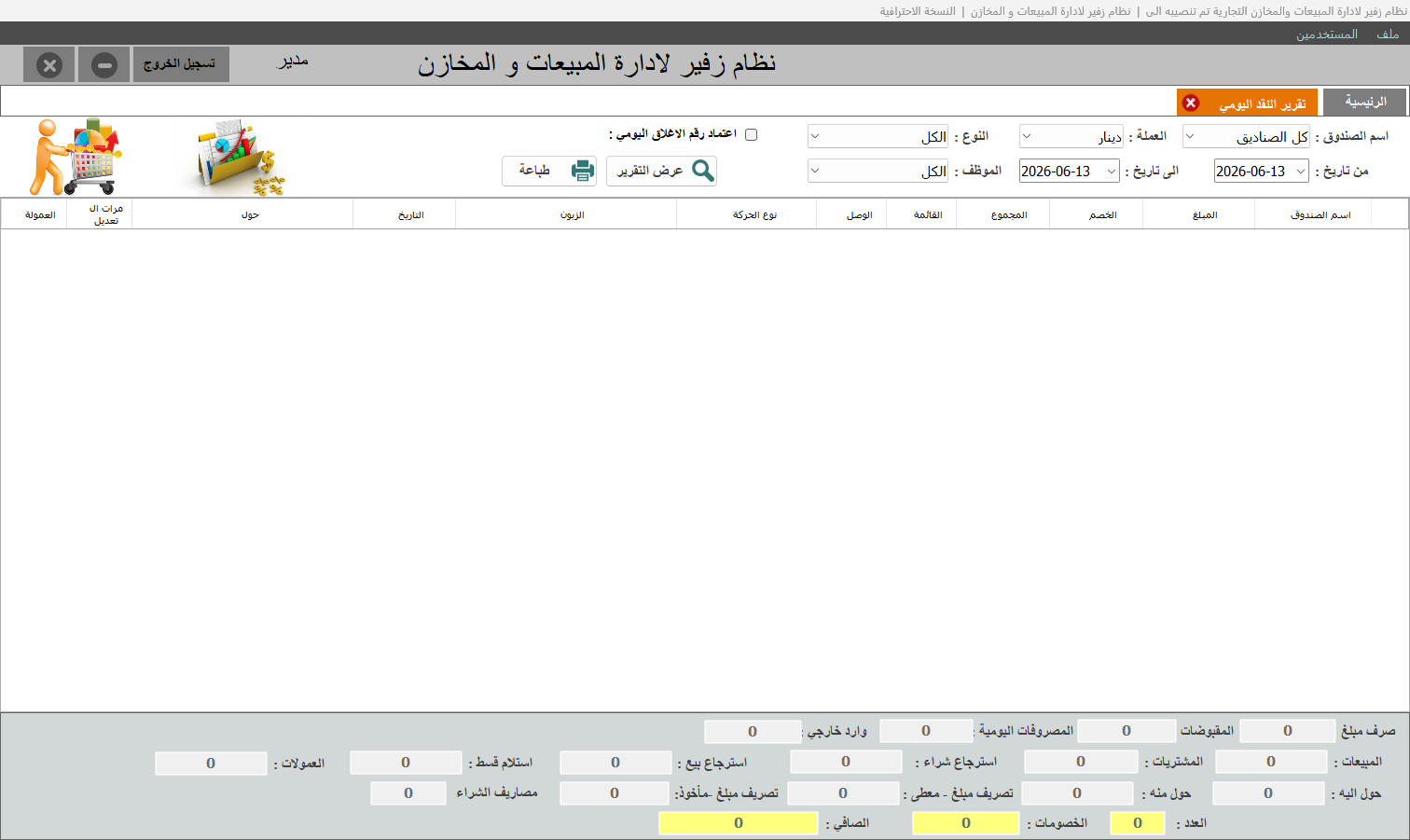Click the yellow الصافي net field

(739, 823)
